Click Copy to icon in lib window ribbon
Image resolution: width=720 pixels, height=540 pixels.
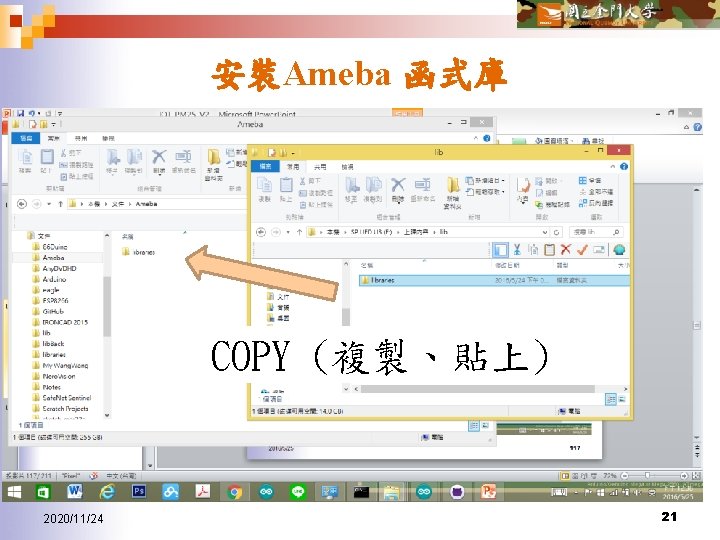(x=373, y=186)
